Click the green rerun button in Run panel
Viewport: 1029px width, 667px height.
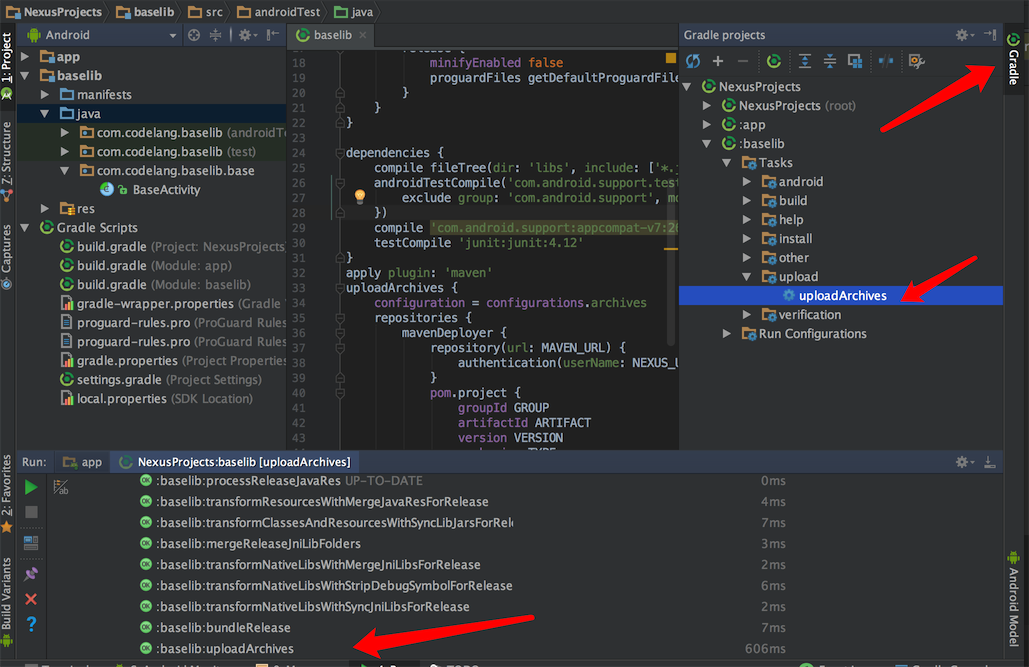pos(31,487)
